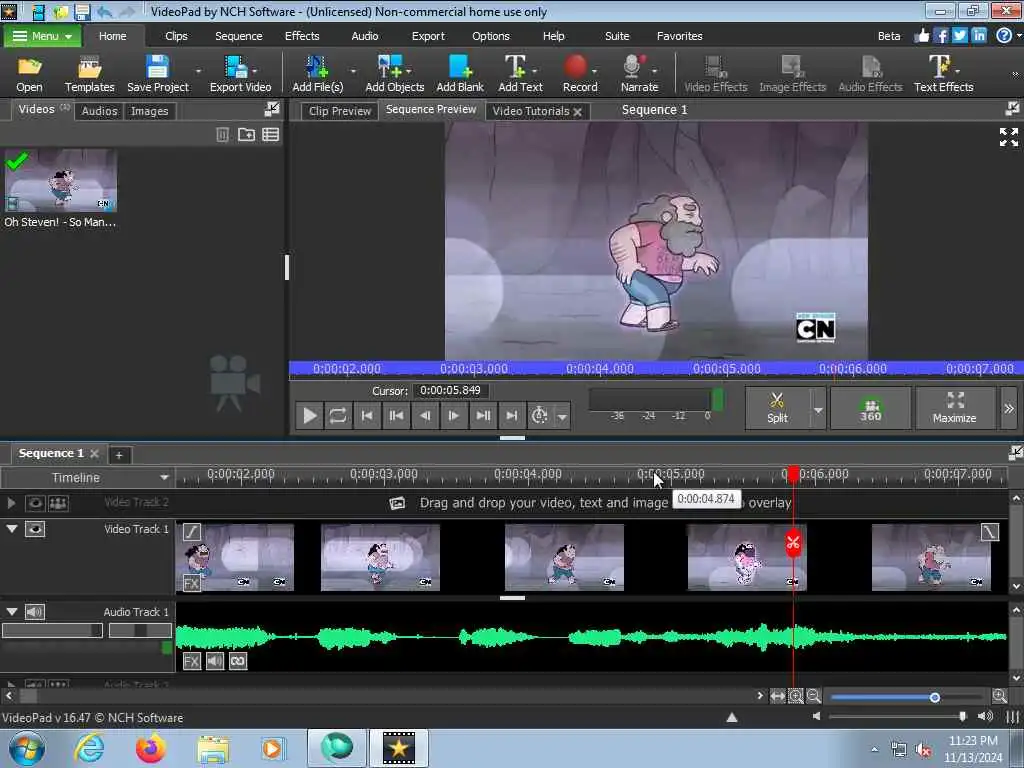Open the green Menu dropdown

[42, 36]
